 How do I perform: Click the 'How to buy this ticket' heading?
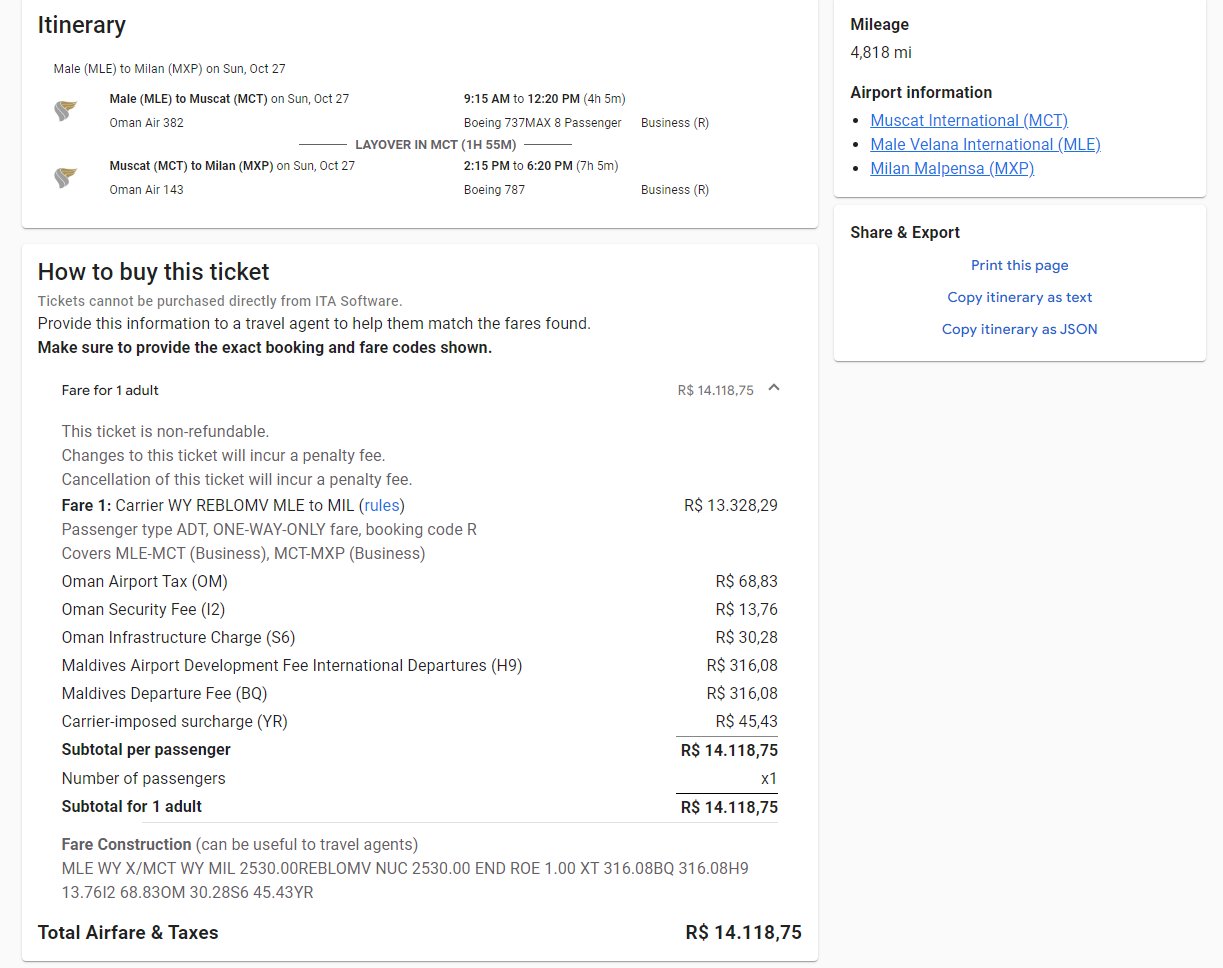tap(154, 272)
